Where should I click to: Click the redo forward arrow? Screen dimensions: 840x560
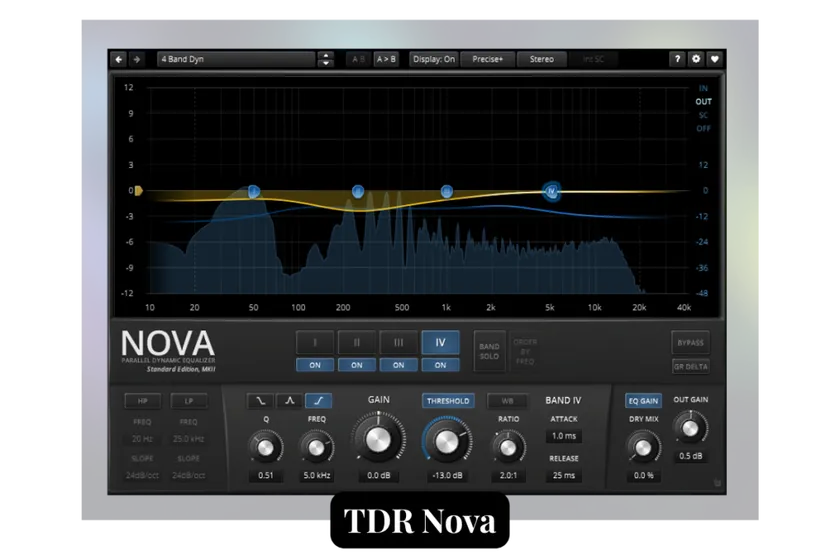point(137,59)
